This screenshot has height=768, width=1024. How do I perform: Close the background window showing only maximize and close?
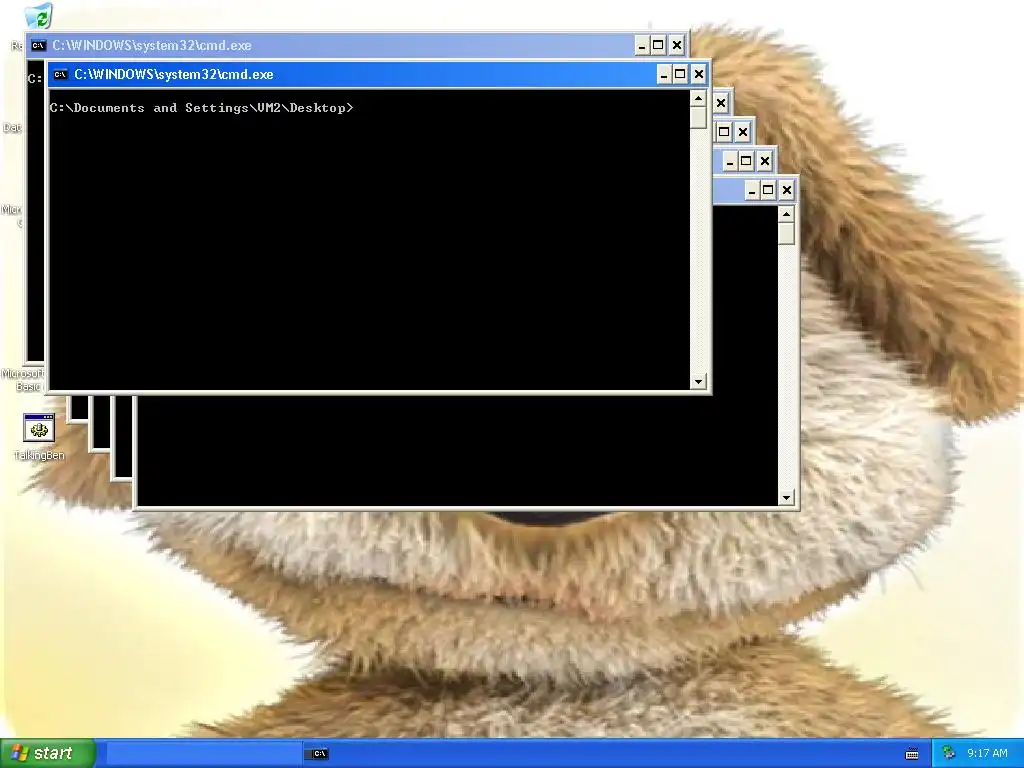[x=743, y=132]
